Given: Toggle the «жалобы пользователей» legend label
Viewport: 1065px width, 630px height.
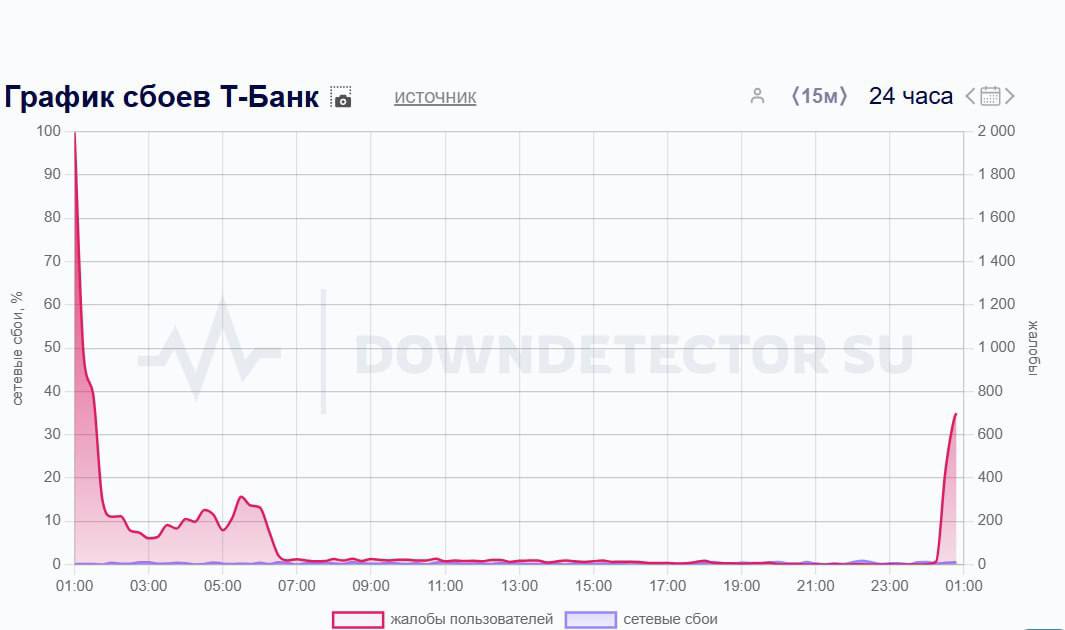Looking at the screenshot, I should point(471,620).
